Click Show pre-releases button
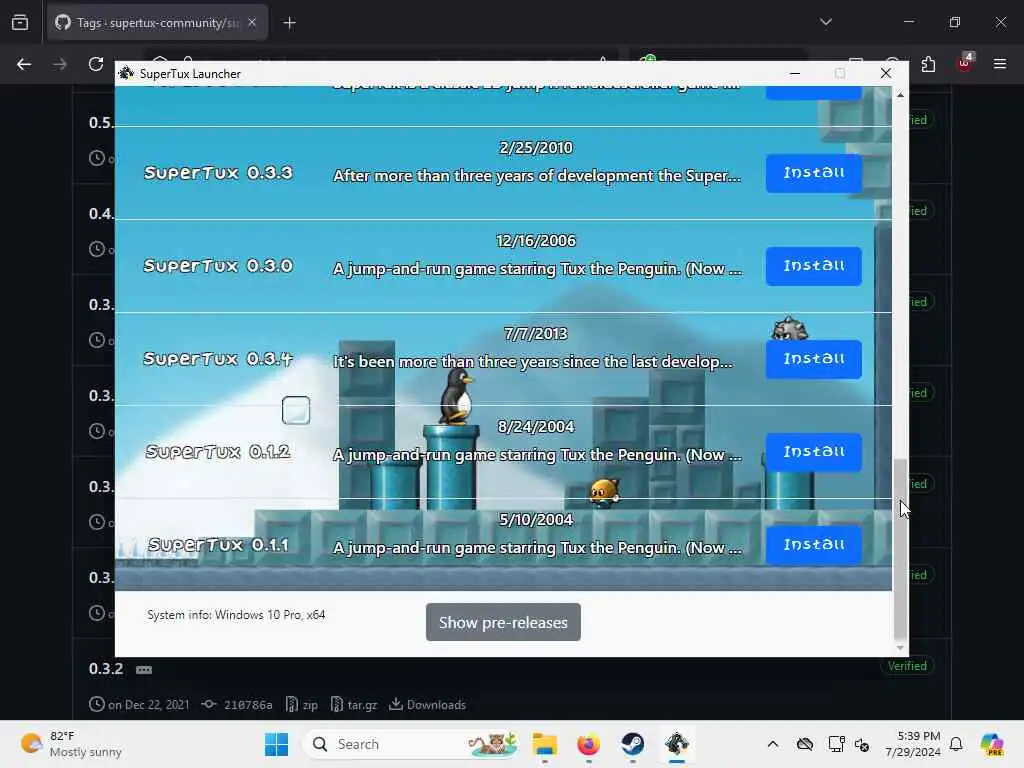Screen dimensions: 1024x768 coord(503,622)
